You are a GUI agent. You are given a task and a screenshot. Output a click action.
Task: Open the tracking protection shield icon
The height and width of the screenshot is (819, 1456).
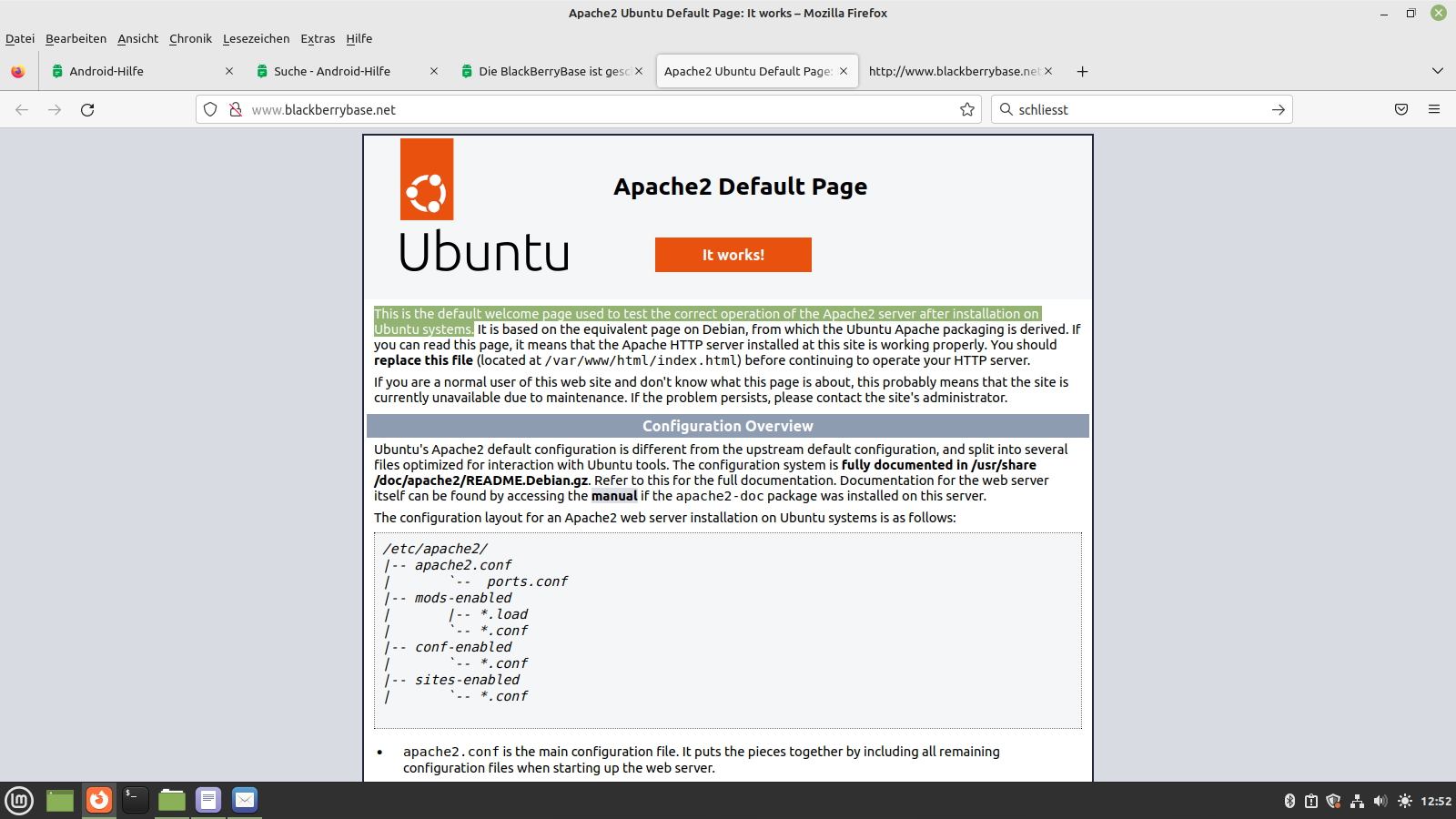[210, 110]
